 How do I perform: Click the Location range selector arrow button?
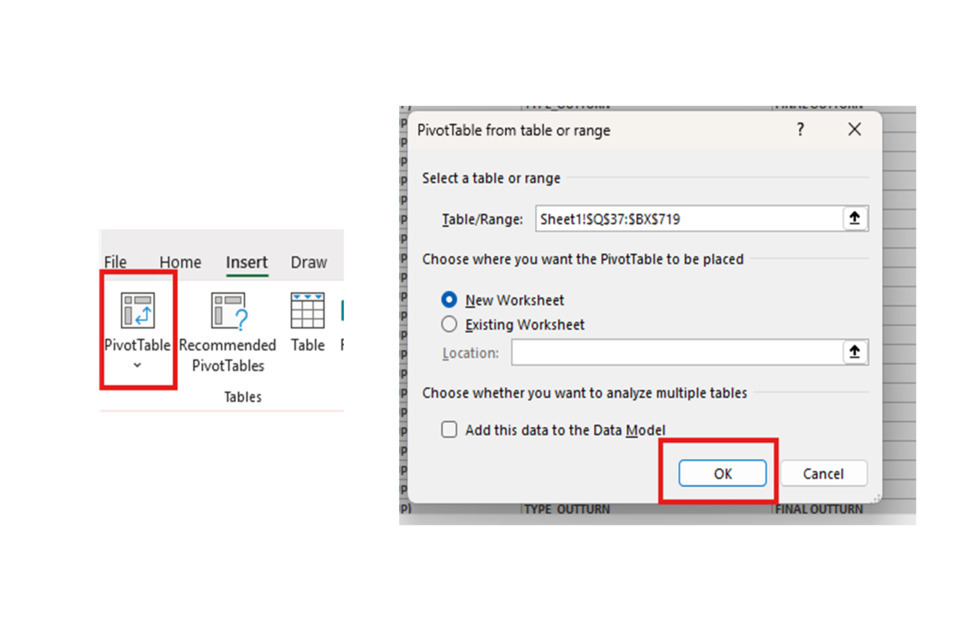[855, 352]
